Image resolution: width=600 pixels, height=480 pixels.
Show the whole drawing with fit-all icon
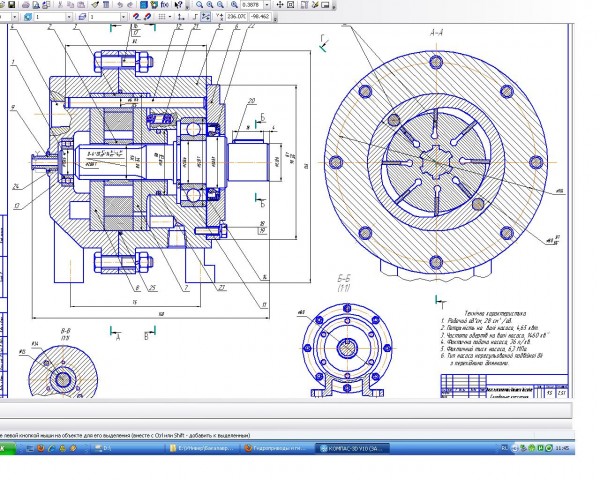[290, 5]
